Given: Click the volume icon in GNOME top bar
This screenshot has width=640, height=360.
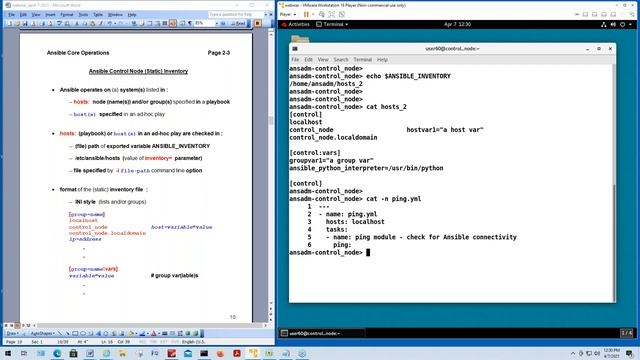Looking at the screenshot, I should click(x=613, y=24).
